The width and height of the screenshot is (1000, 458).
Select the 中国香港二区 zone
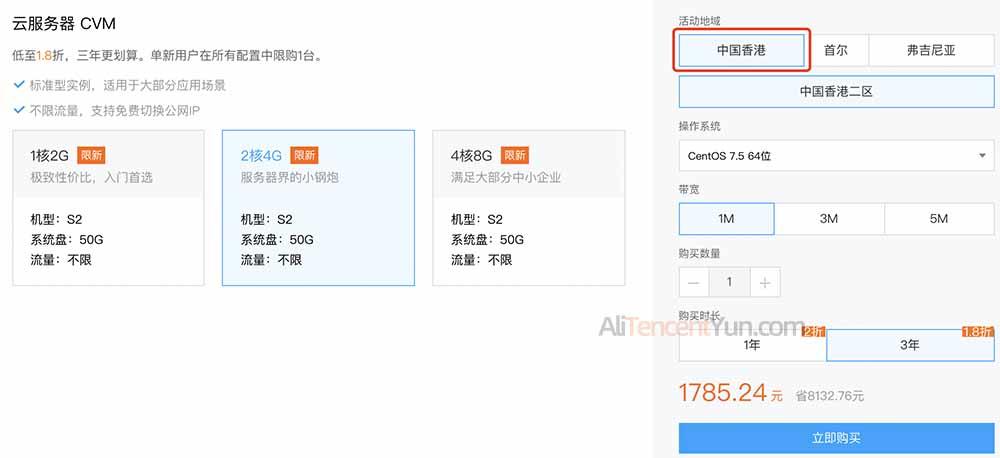pyautogui.click(x=837, y=92)
